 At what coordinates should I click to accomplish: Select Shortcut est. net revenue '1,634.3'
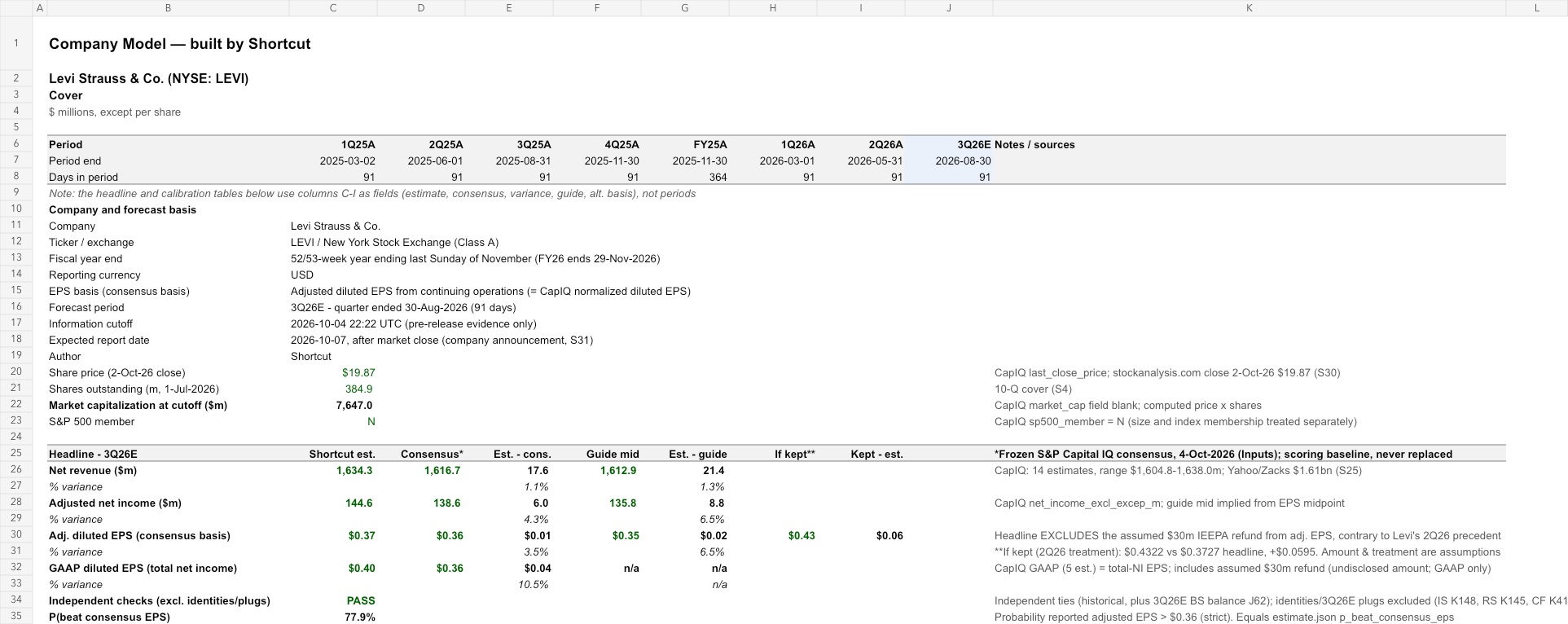pyautogui.click(x=354, y=471)
